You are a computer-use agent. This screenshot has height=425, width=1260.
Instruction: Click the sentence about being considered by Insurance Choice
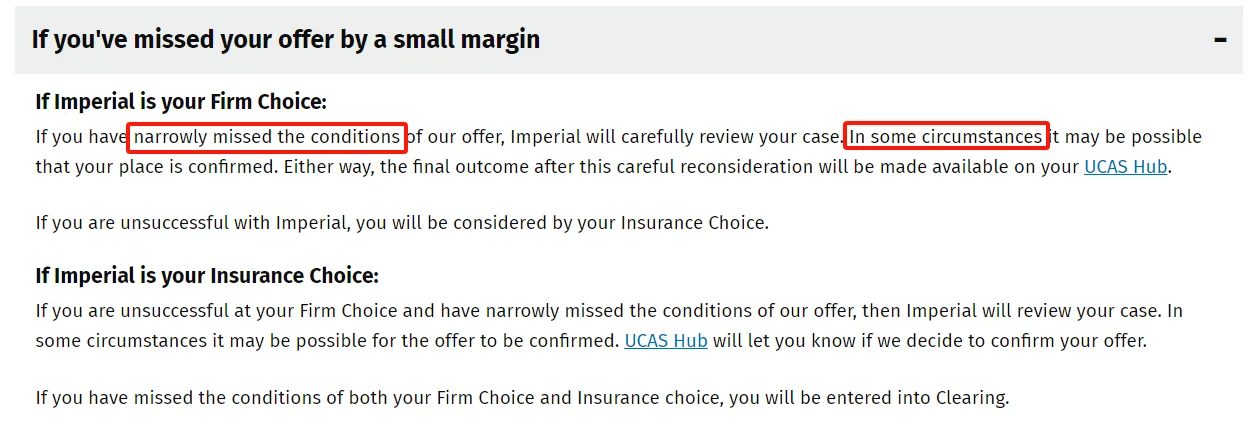point(402,223)
